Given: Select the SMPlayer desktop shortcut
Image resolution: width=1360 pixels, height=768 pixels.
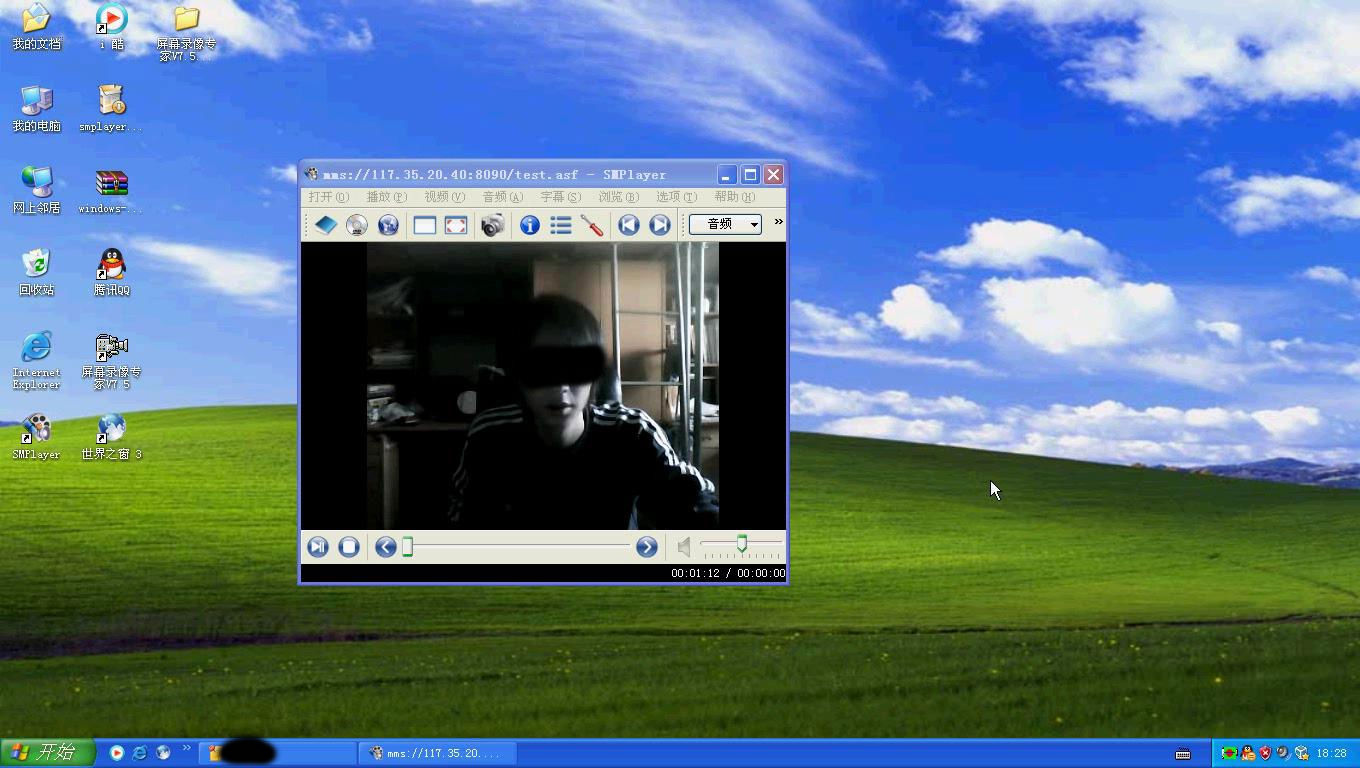Looking at the screenshot, I should [36, 437].
